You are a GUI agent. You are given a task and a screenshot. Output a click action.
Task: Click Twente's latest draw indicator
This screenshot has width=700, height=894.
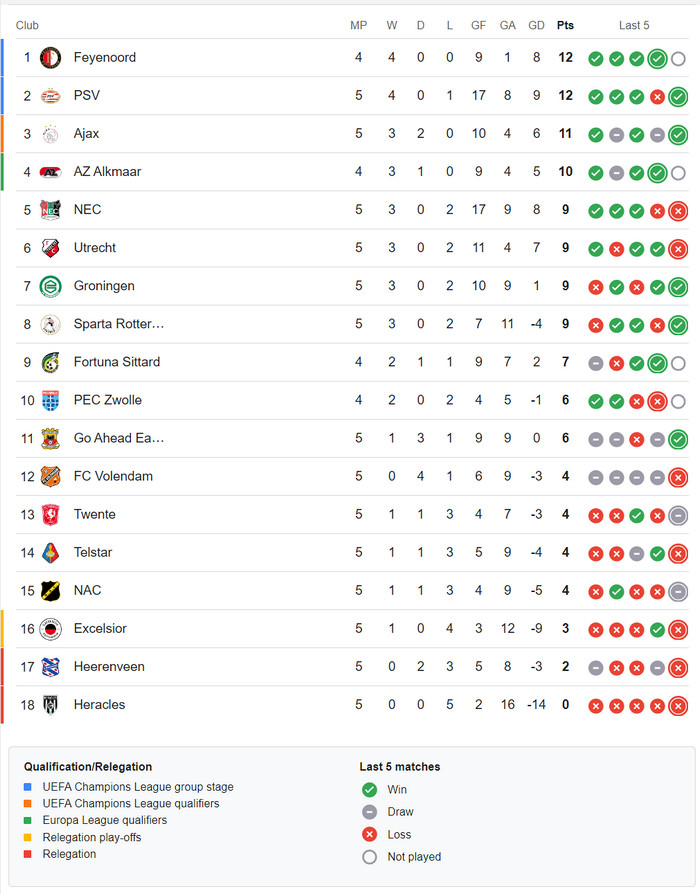click(x=678, y=515)
